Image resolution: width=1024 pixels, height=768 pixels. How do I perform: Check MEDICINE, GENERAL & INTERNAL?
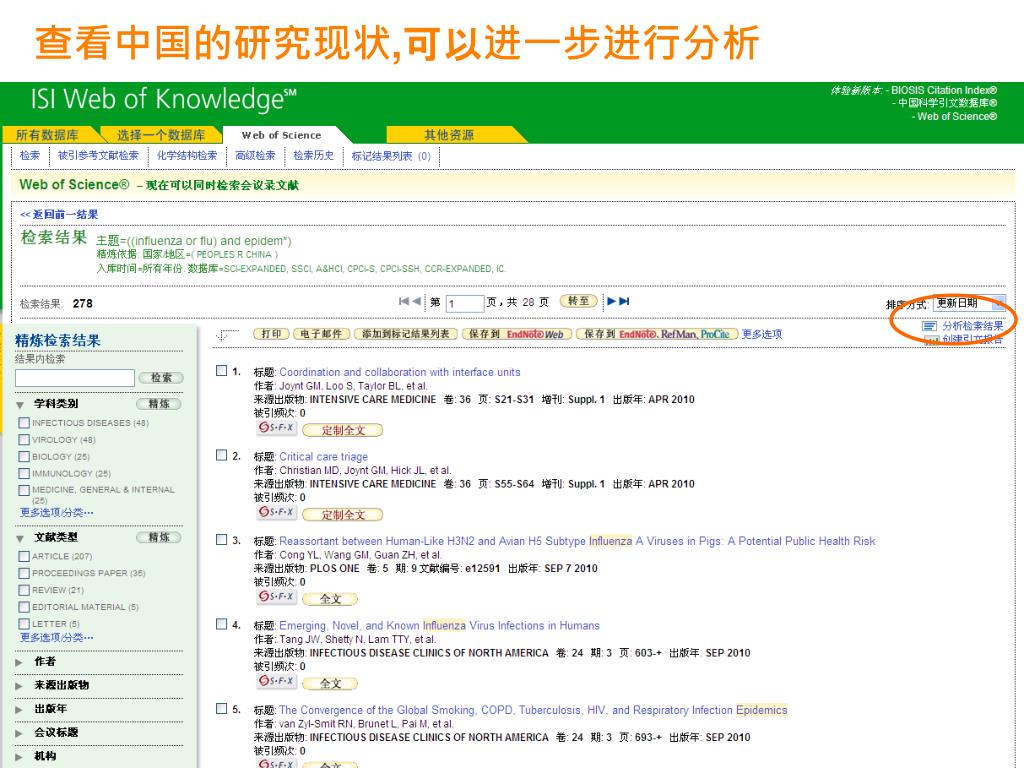[24, 490]
